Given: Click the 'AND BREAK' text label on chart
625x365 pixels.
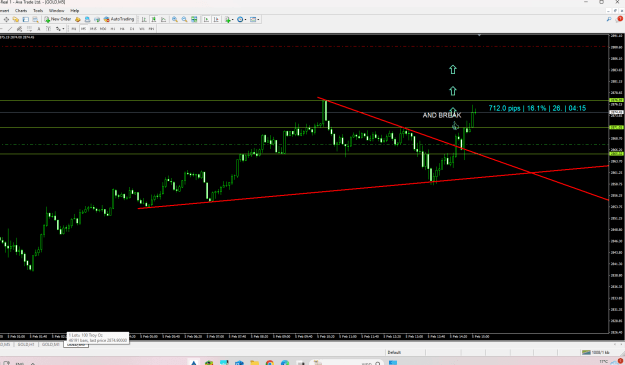Looking at the screenshot, I should (x=442, y=115).
